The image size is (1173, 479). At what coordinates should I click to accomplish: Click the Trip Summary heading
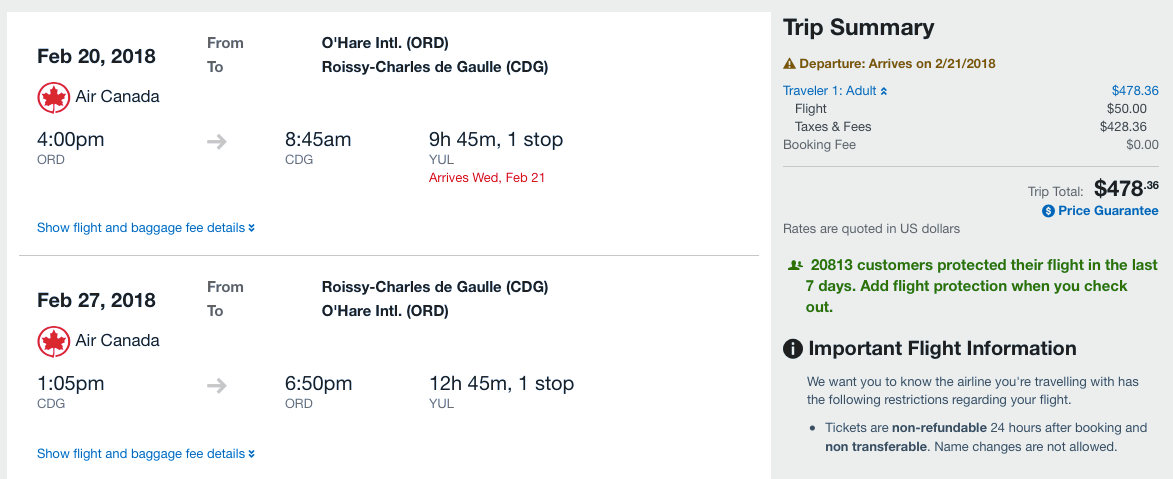pyautogui.click(x=858, y=28)
